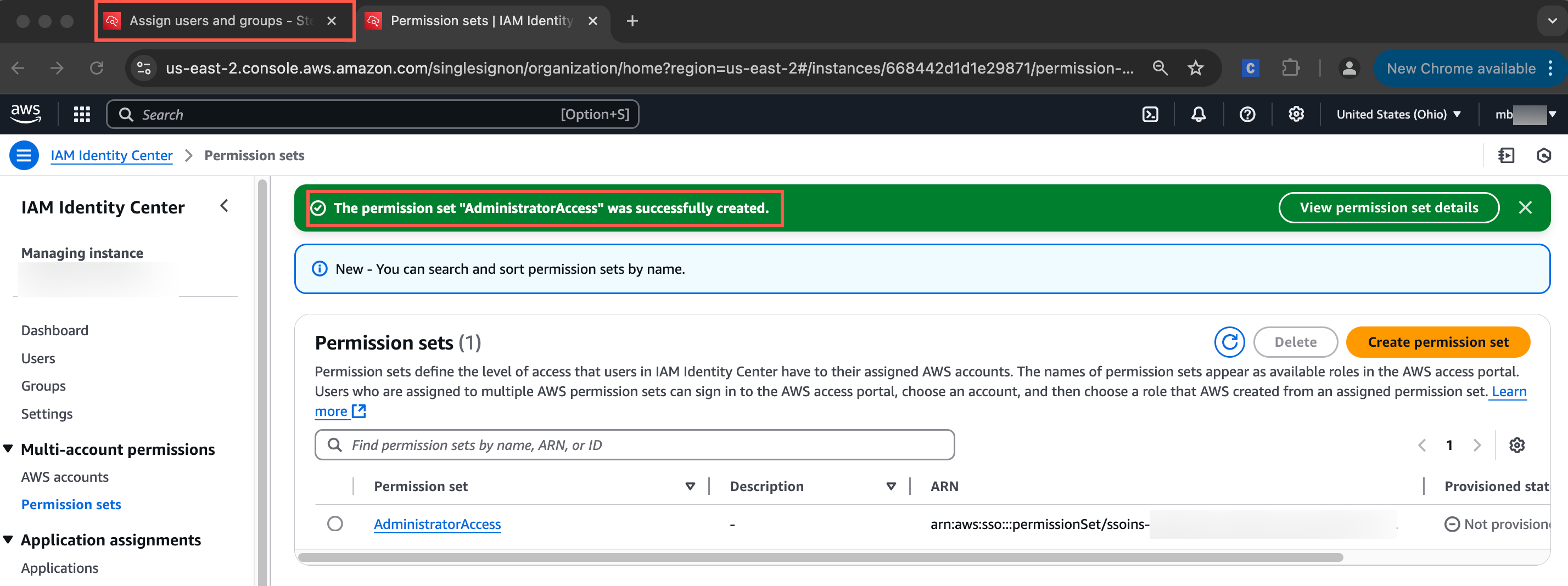Open Groups in the sidebar
This screenshot has height=586, width=1568.
coord(43,386)
